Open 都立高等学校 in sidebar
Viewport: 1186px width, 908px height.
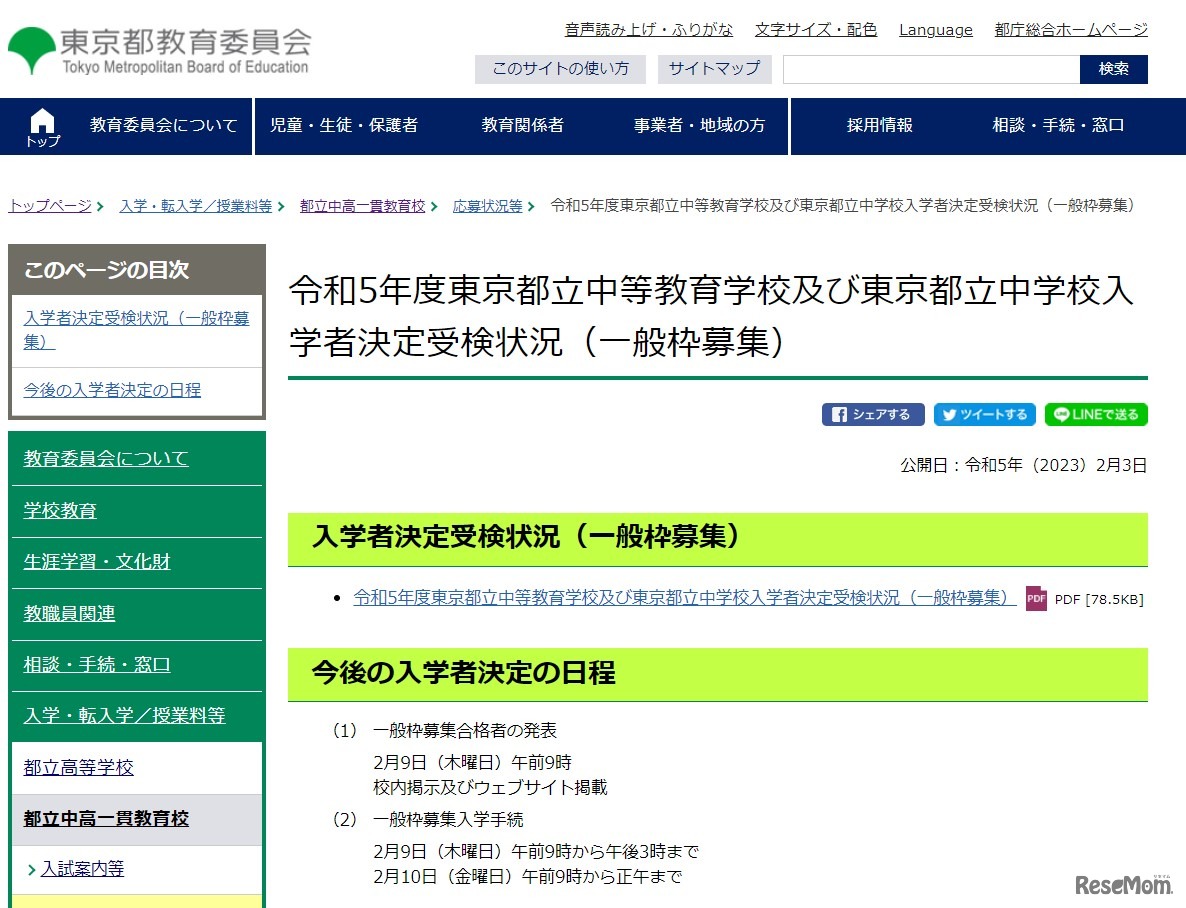pyautogui.click(x=79, y=768)
